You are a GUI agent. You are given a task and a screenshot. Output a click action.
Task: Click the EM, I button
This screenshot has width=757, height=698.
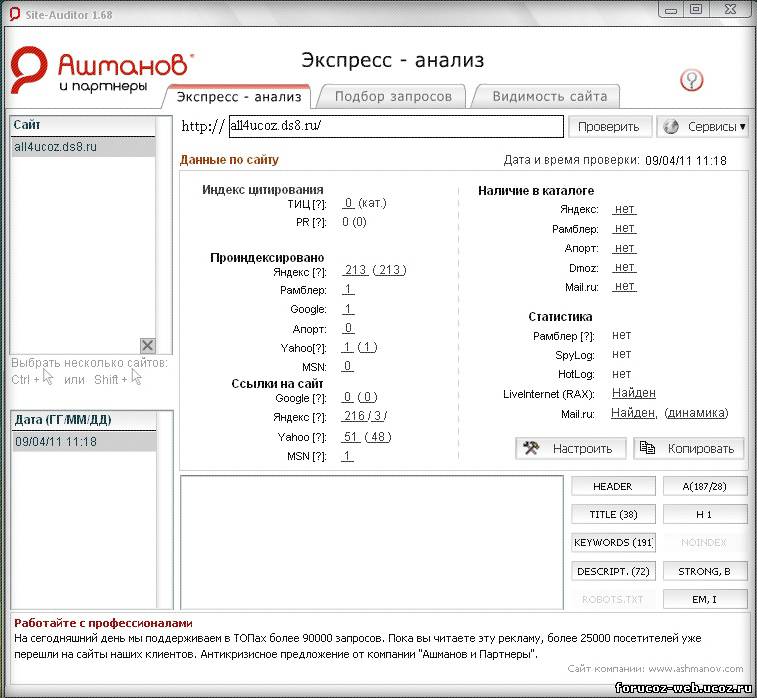coord(704,599)
